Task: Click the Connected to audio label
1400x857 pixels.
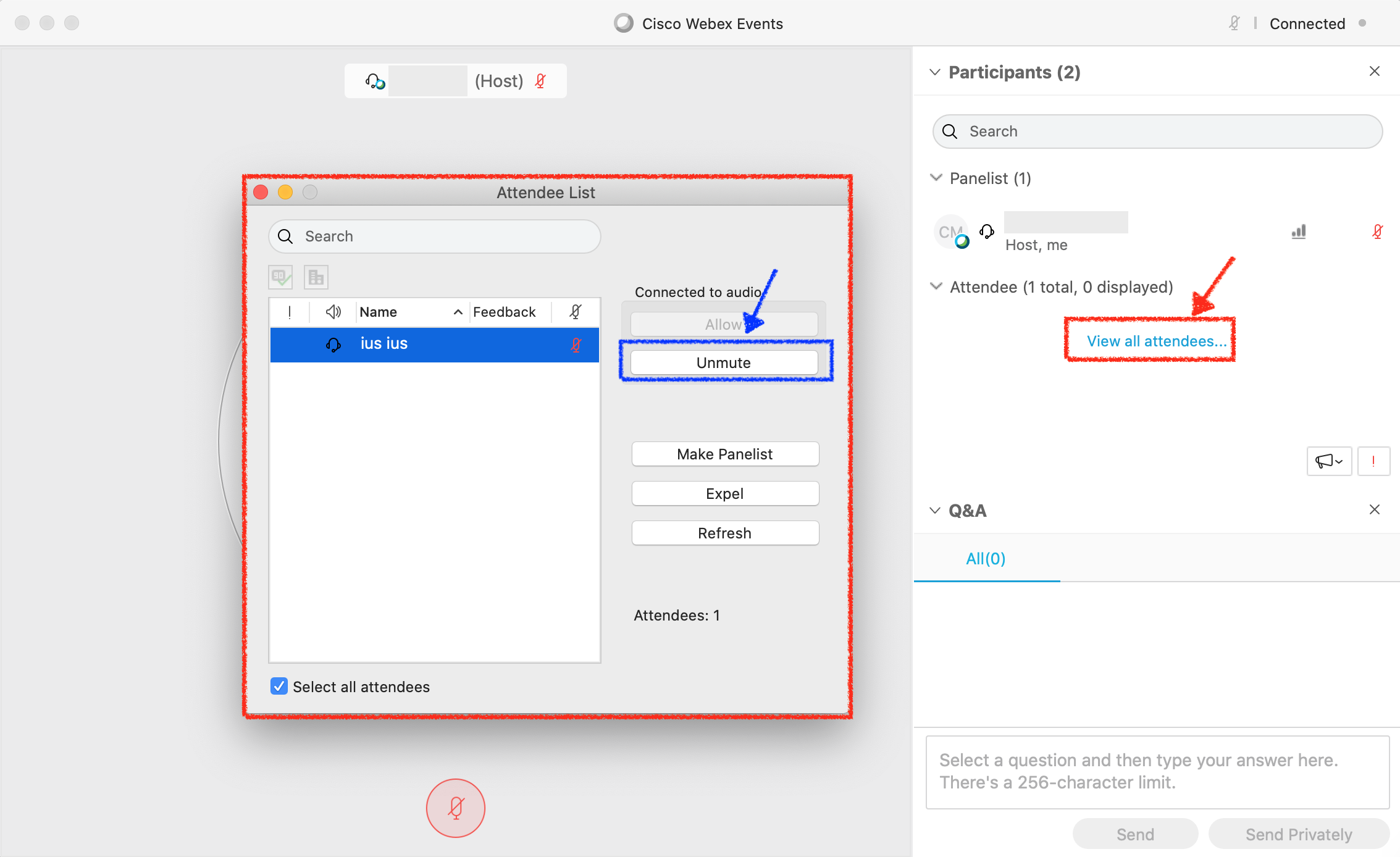Action: [698, 292]
